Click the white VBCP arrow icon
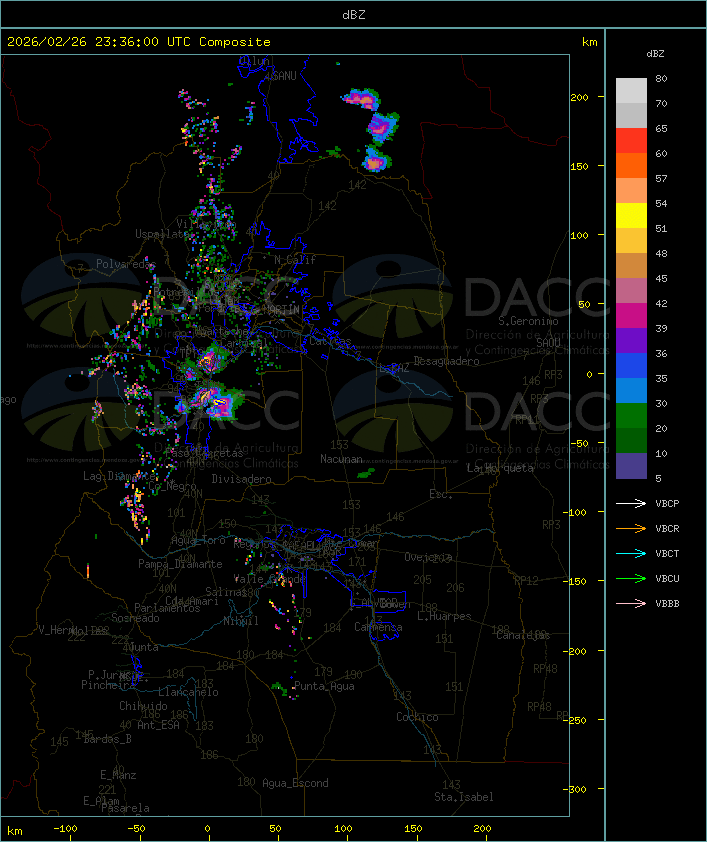Screen dimensions: 707x842 [631, 503]
